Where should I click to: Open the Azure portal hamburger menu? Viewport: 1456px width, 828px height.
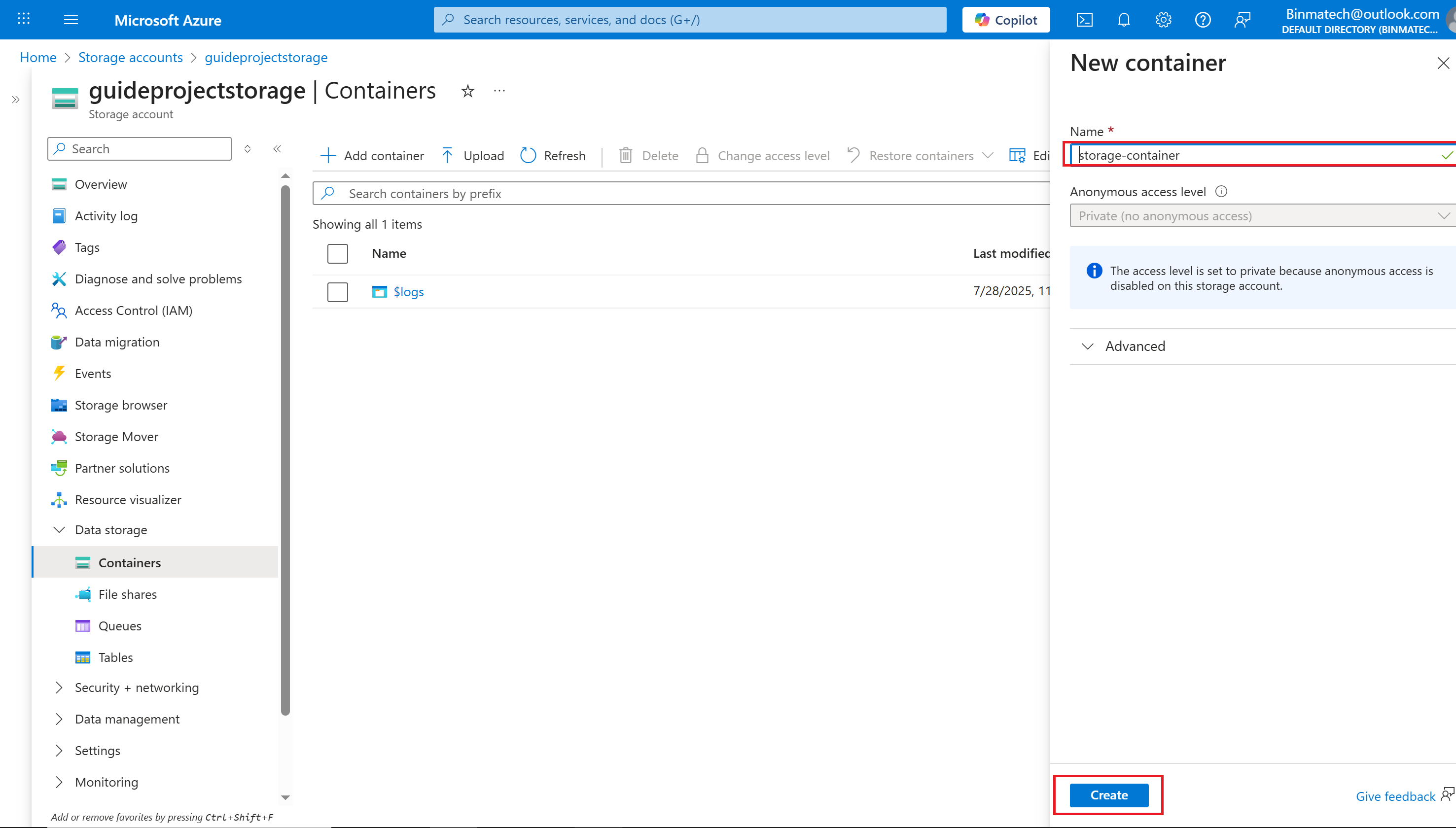(71, 20)
